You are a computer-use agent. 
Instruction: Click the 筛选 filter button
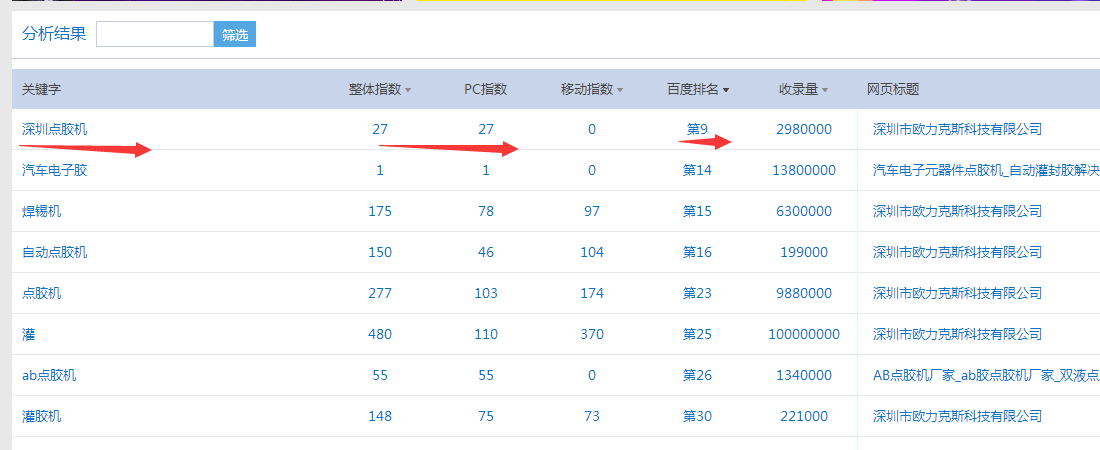coord(235,34)
